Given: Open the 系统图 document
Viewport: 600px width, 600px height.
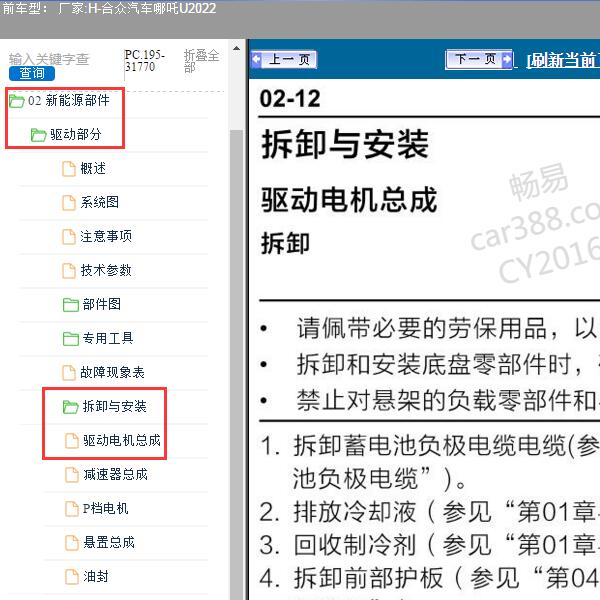Looking at the screenshot, I should (x=91, y=202).
